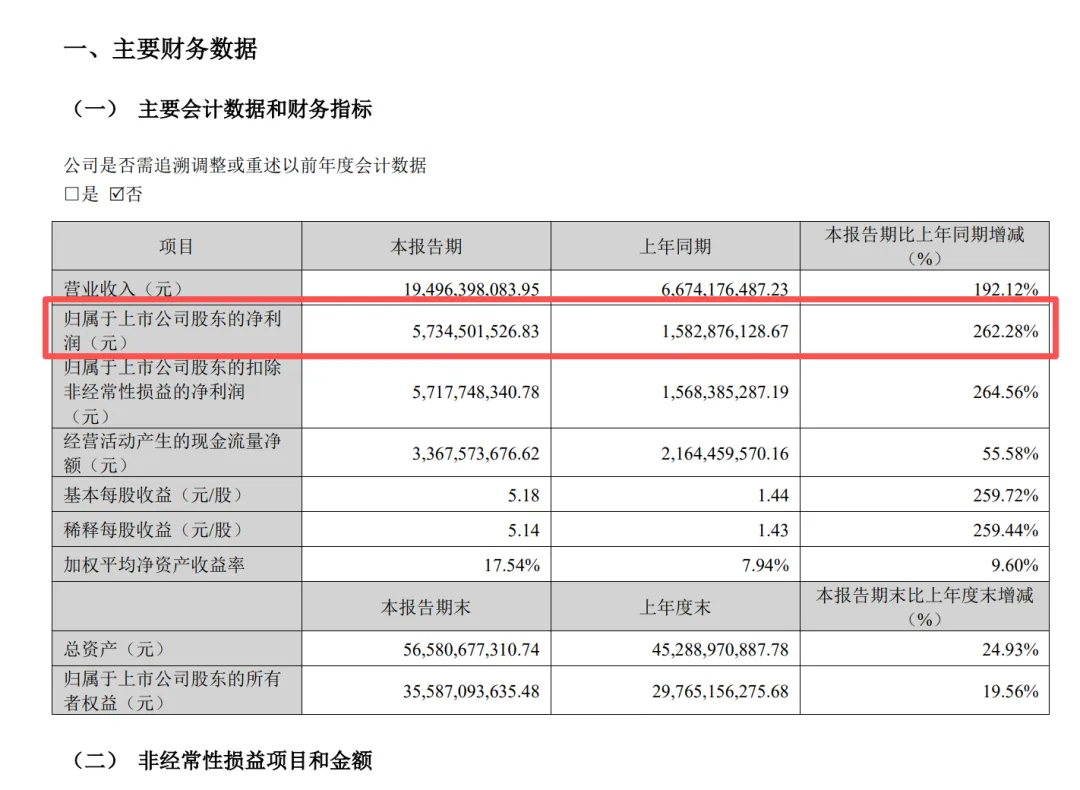Click the growth percentage 262.28%
The width and height of the screenshot is (1080, 790).
[1007, 331]
